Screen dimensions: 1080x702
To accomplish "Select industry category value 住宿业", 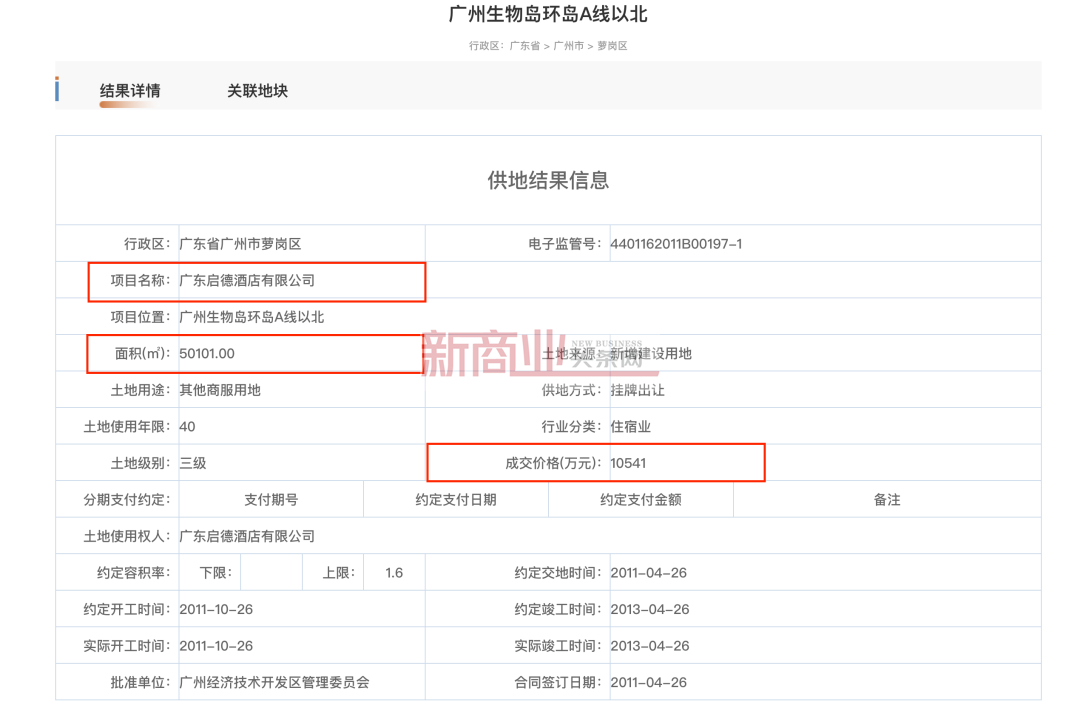I will click(x=631, y=426).
